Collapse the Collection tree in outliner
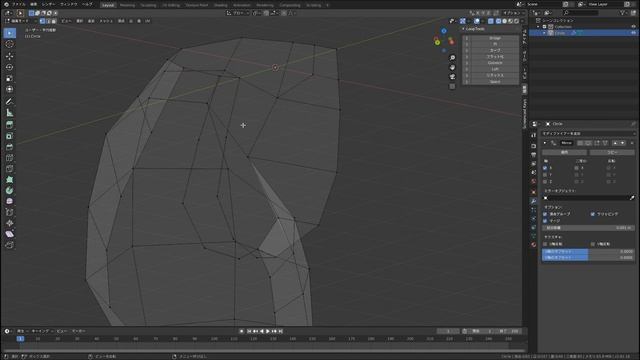640x360 pixels. [538, 27]
